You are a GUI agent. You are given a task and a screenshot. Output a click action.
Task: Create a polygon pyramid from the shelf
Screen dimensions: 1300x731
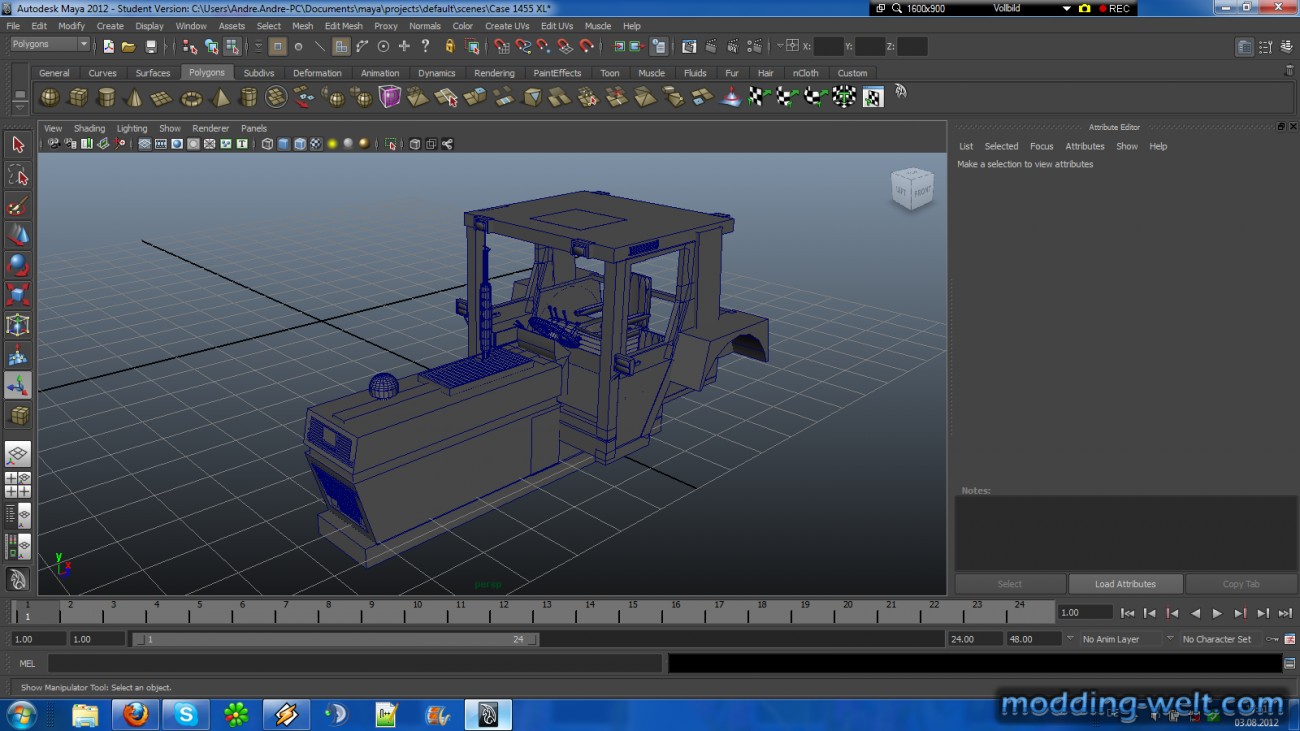click(x=220, y=97)
